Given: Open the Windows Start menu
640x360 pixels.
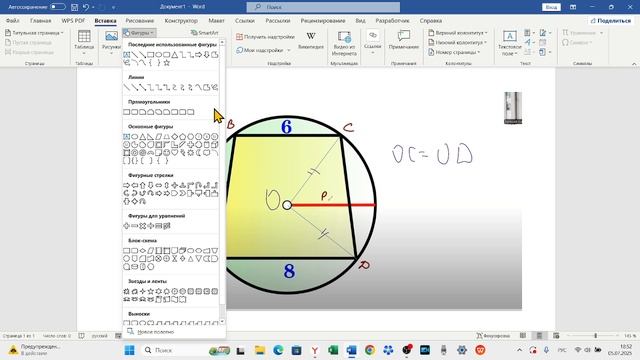Looking at the screenshot, I should (x=129, y=350).
